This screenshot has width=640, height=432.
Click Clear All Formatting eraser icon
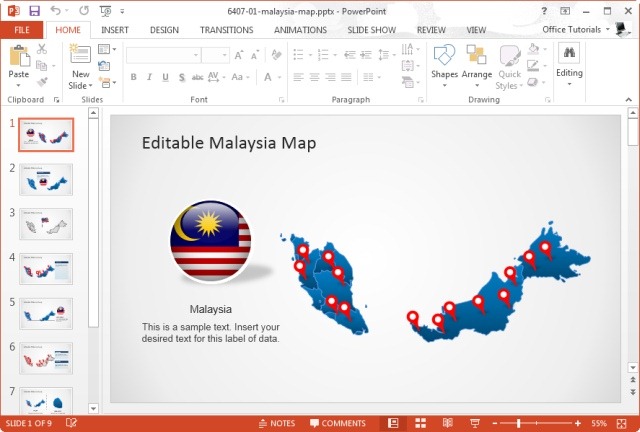point(276,55)
